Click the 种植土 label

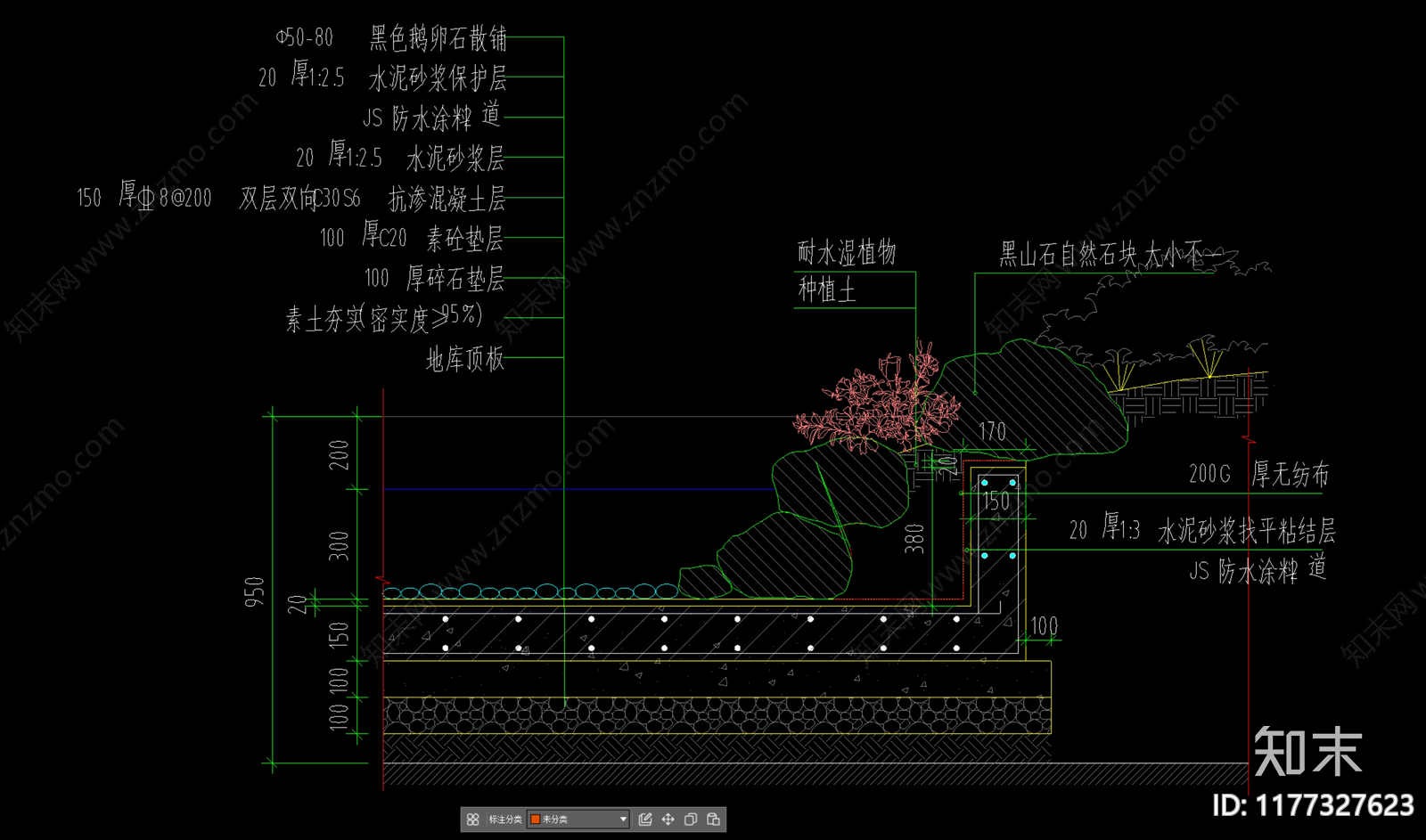827,290
